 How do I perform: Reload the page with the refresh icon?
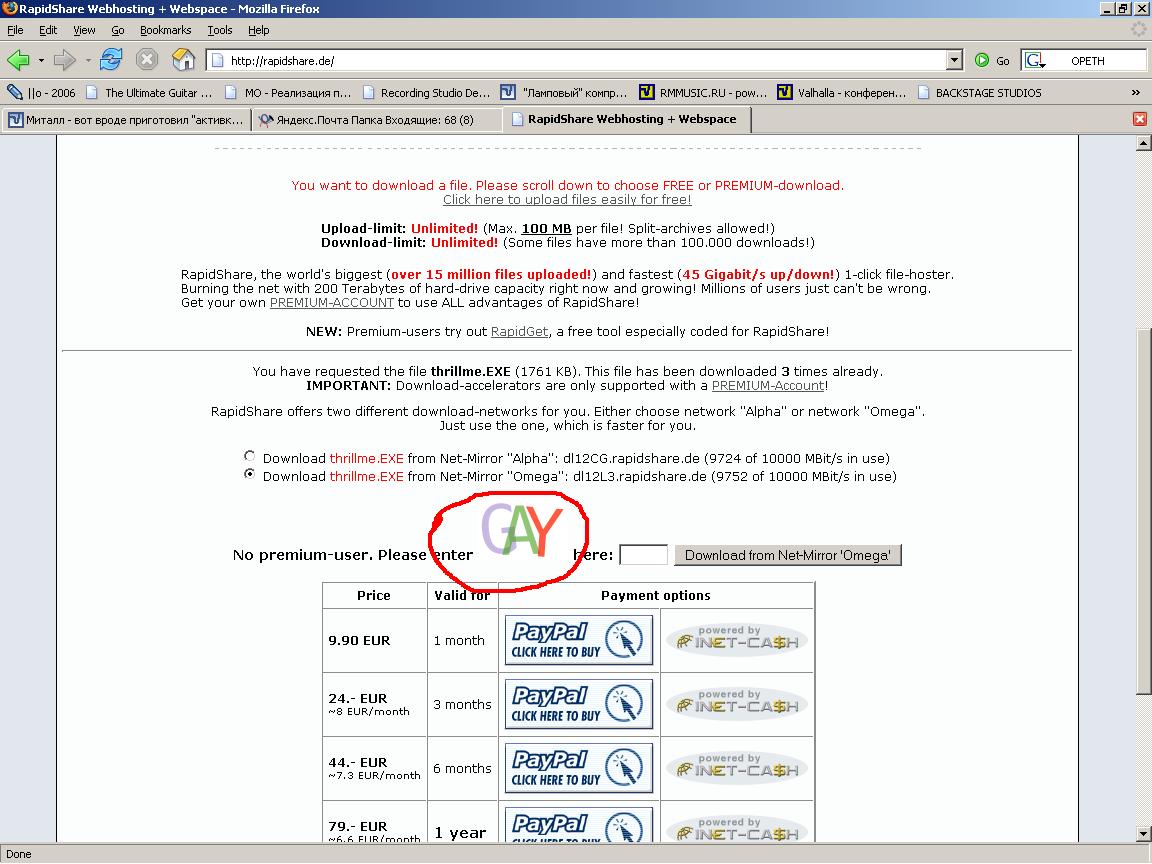(111, 60)
